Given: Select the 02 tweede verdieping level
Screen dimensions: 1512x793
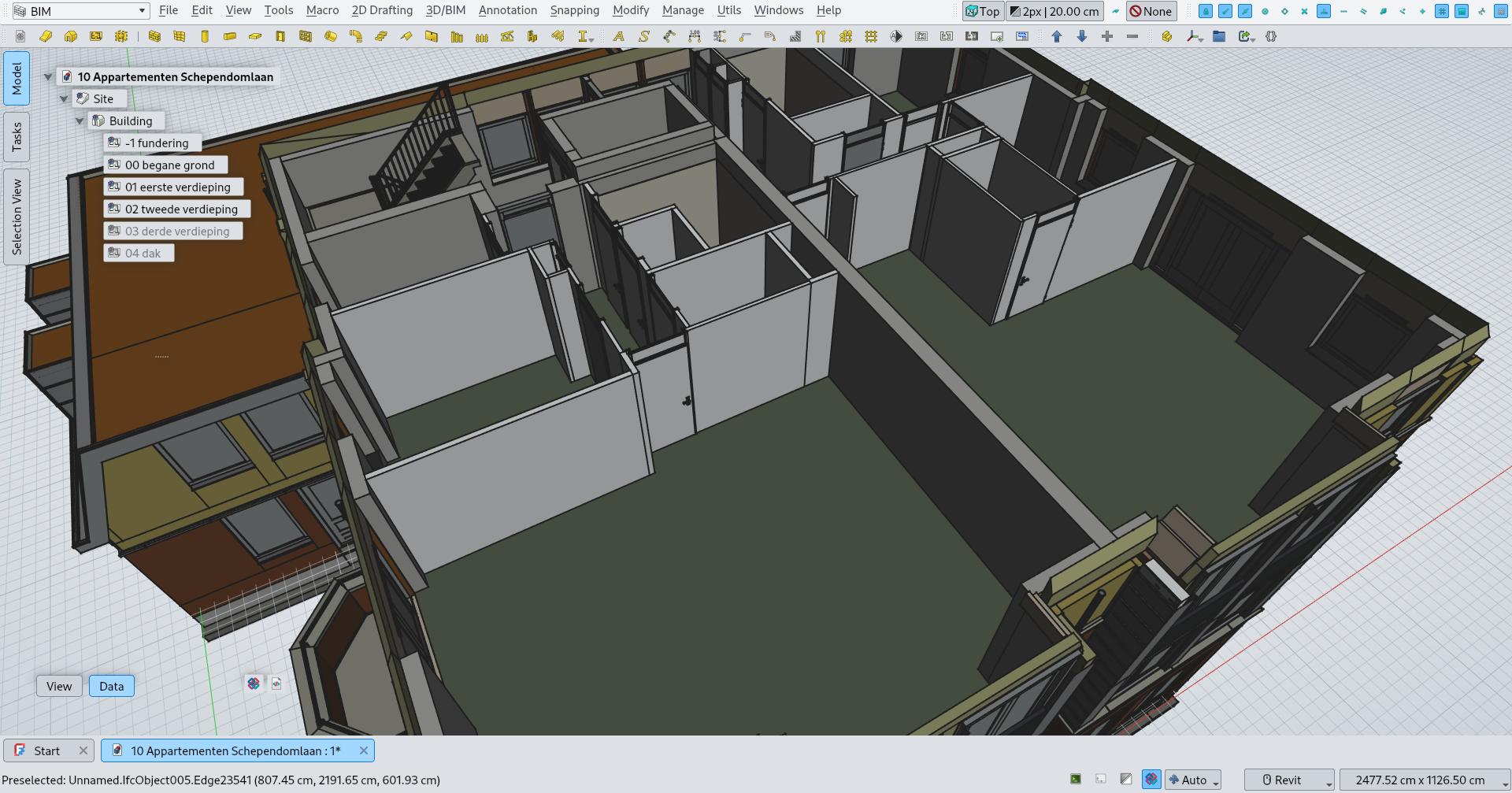Looking at the screenshot, I should coord(177,209).
